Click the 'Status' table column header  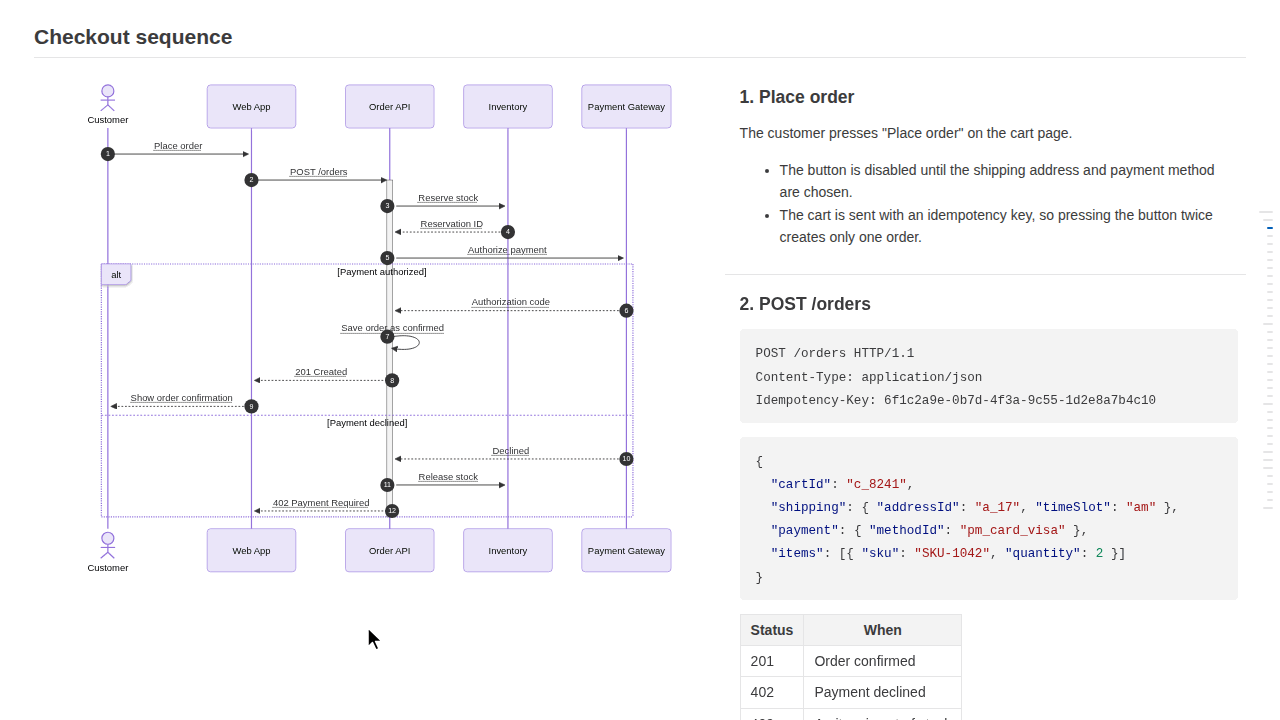click(772, 630)
